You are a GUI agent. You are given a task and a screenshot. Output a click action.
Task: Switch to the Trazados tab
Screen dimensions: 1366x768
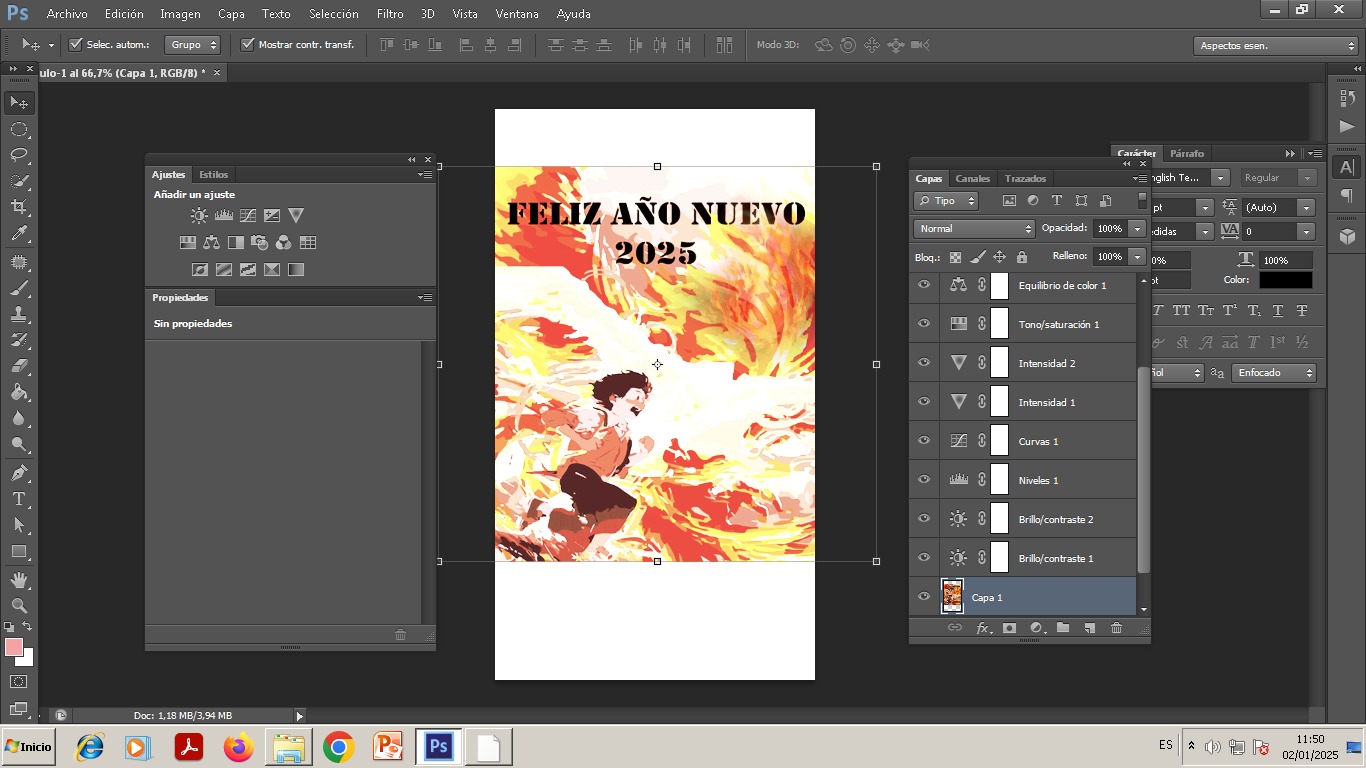[1025, 178]
